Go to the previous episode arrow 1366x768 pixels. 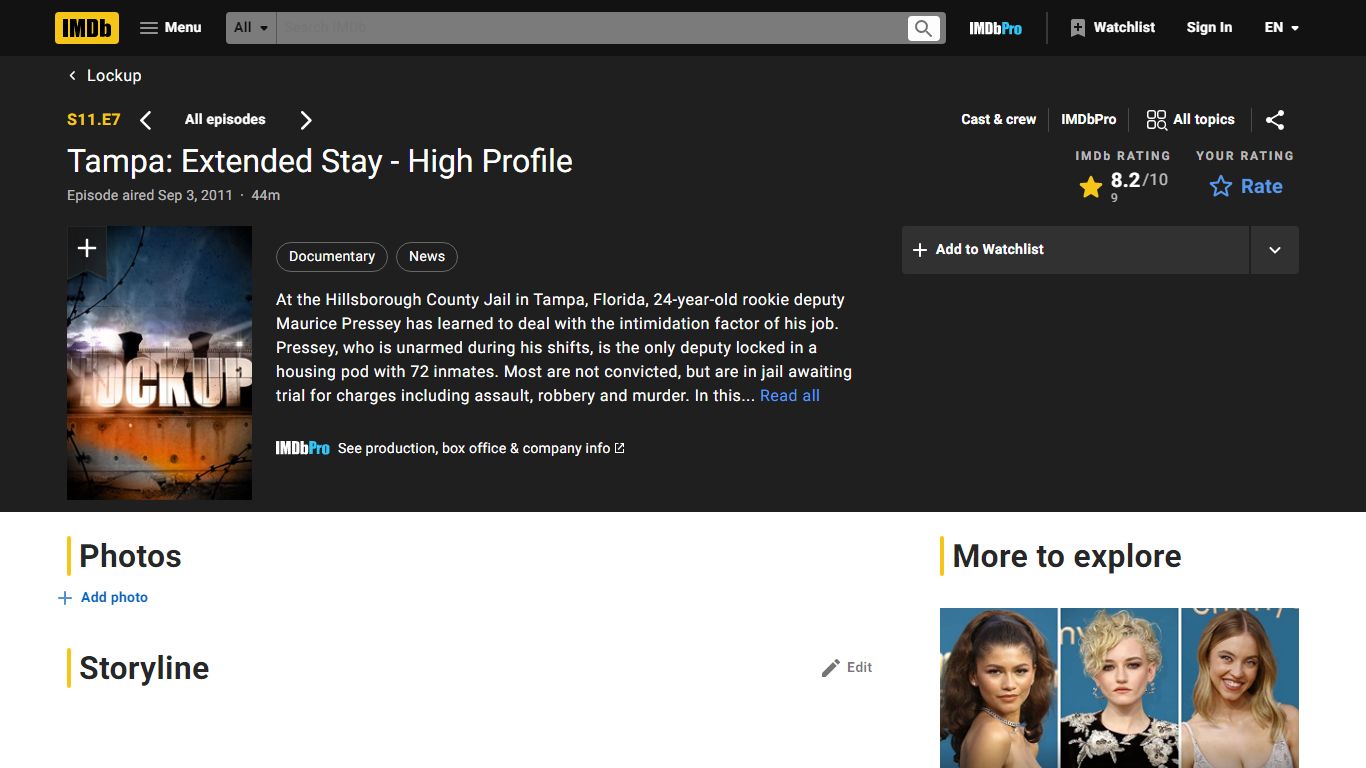point(146,120)
